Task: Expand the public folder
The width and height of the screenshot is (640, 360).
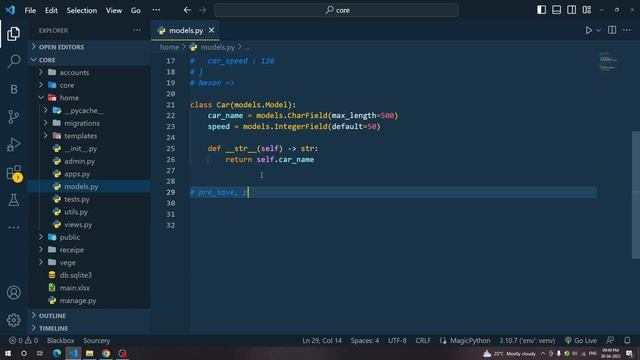Action: point(89,237)
